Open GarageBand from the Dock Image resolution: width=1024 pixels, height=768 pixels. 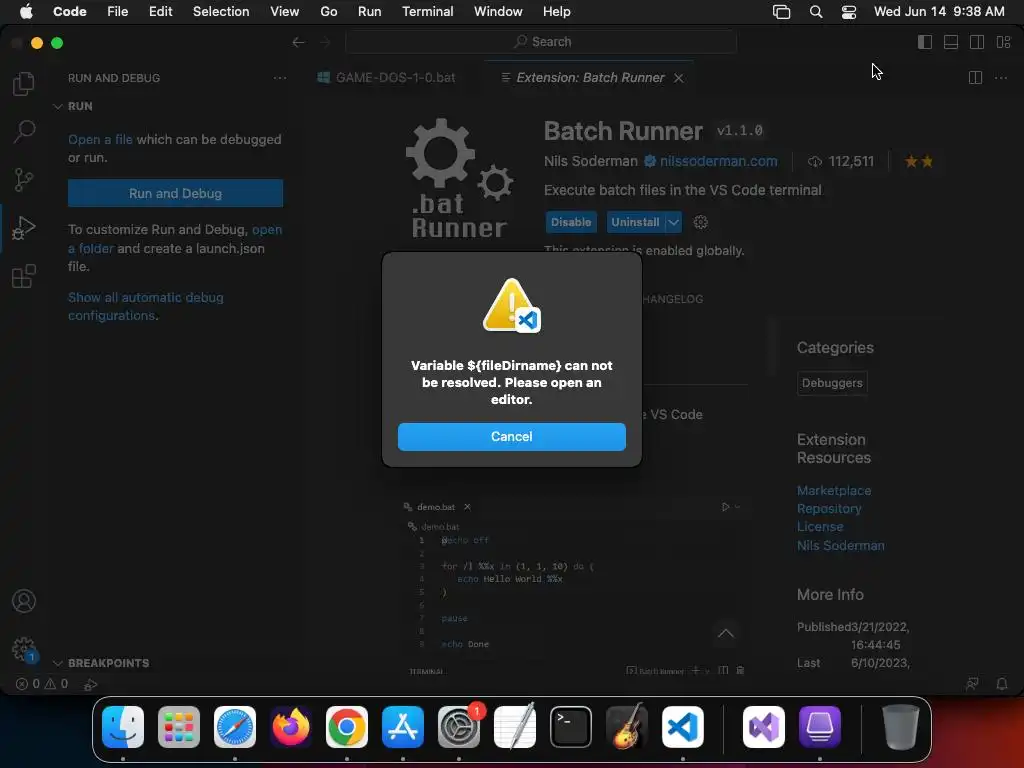[x=627, y=726]
